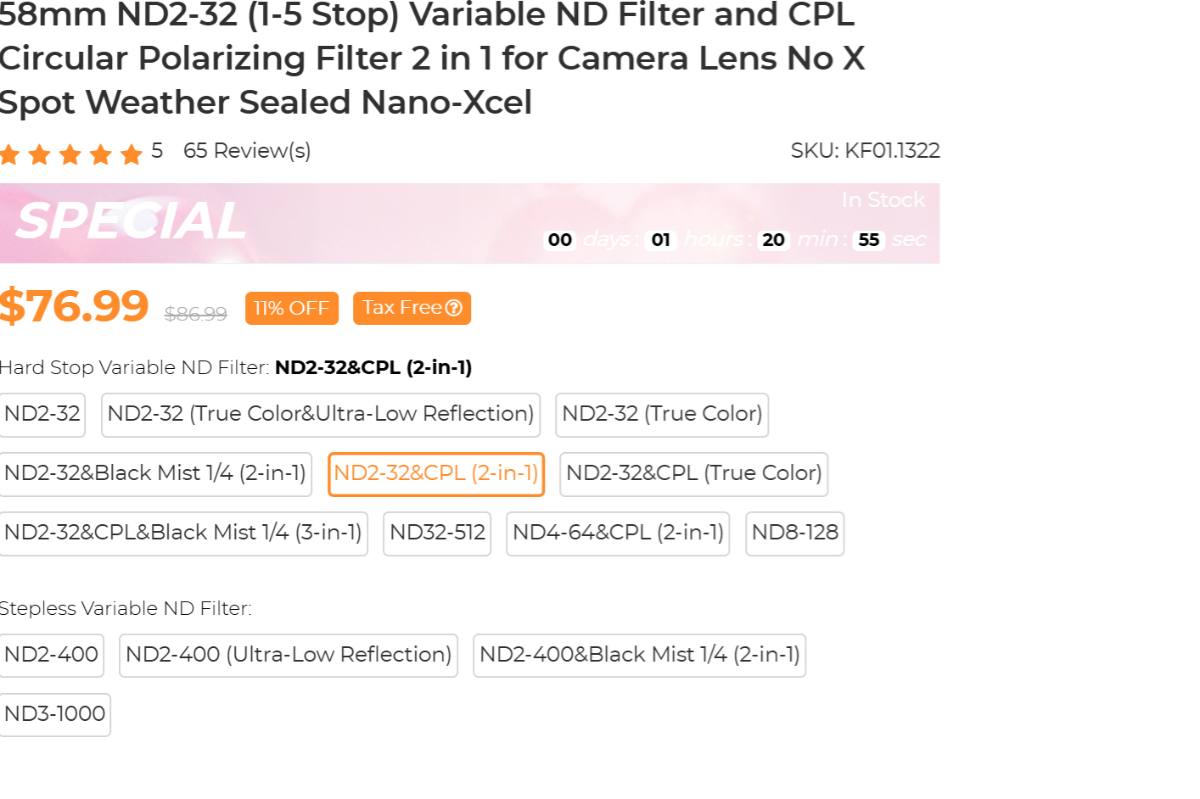Select the ND3-1000 filter option
This screenshot has height=799, width=1200.
[55, 714]
